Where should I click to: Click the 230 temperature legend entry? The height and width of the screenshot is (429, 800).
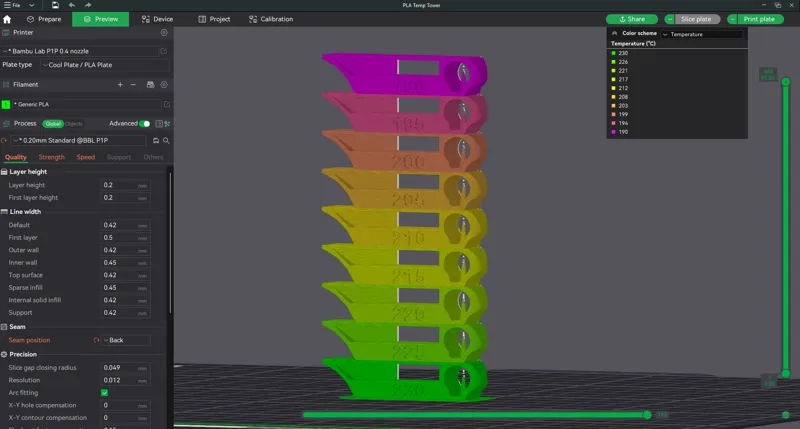tap(620, 53)
